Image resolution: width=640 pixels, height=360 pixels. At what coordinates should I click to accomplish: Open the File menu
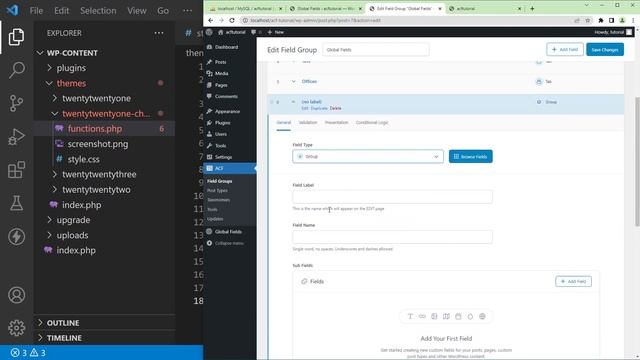(x=36, y=11)
